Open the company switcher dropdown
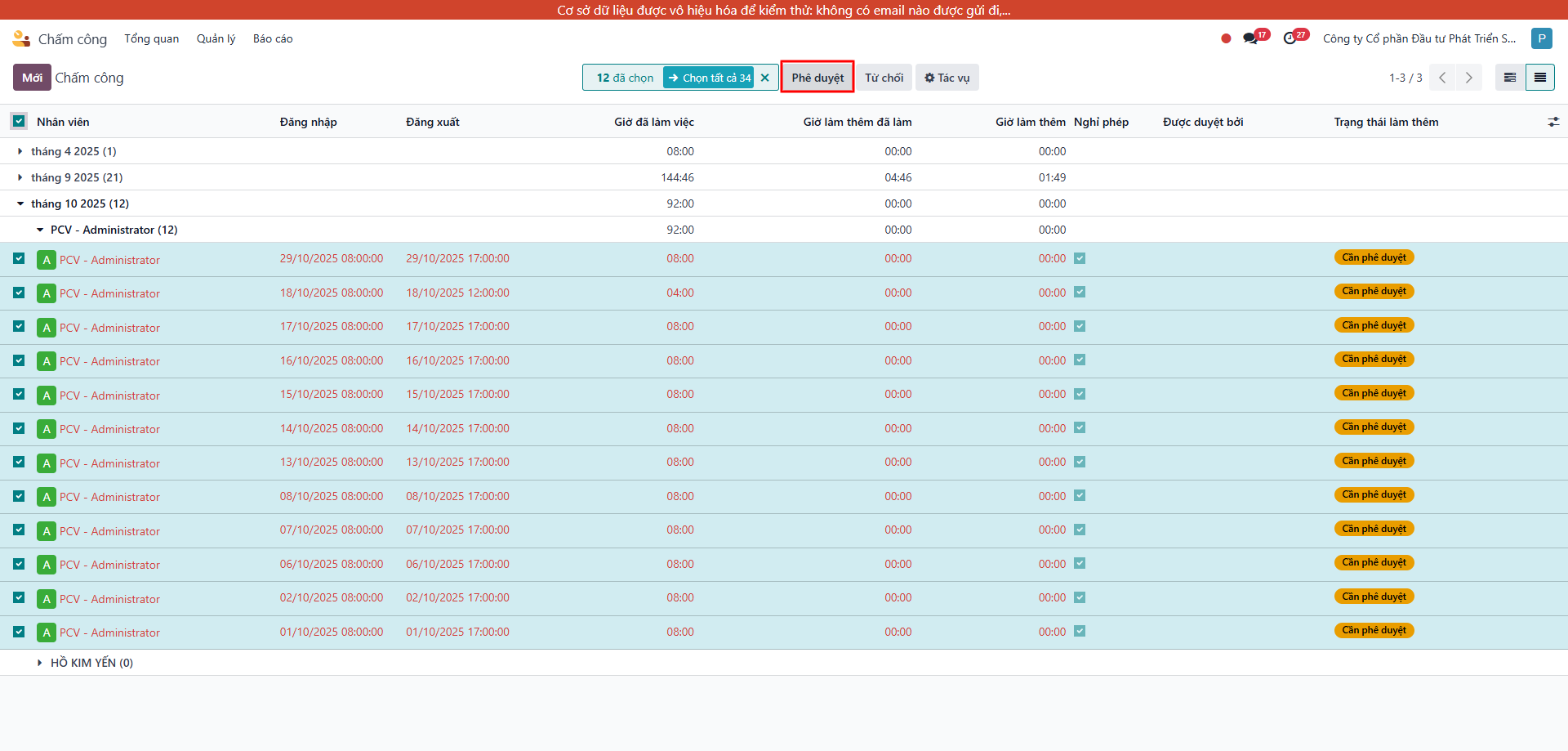 coord(1419,38)
